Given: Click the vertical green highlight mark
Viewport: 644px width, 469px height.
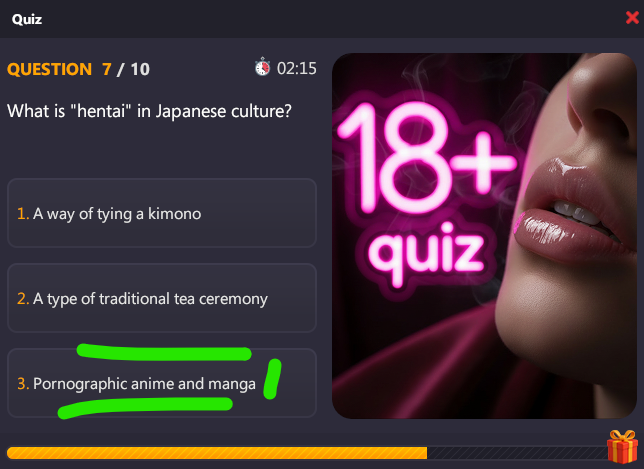Looking at the screenshot, I should (x=272, y=379).
